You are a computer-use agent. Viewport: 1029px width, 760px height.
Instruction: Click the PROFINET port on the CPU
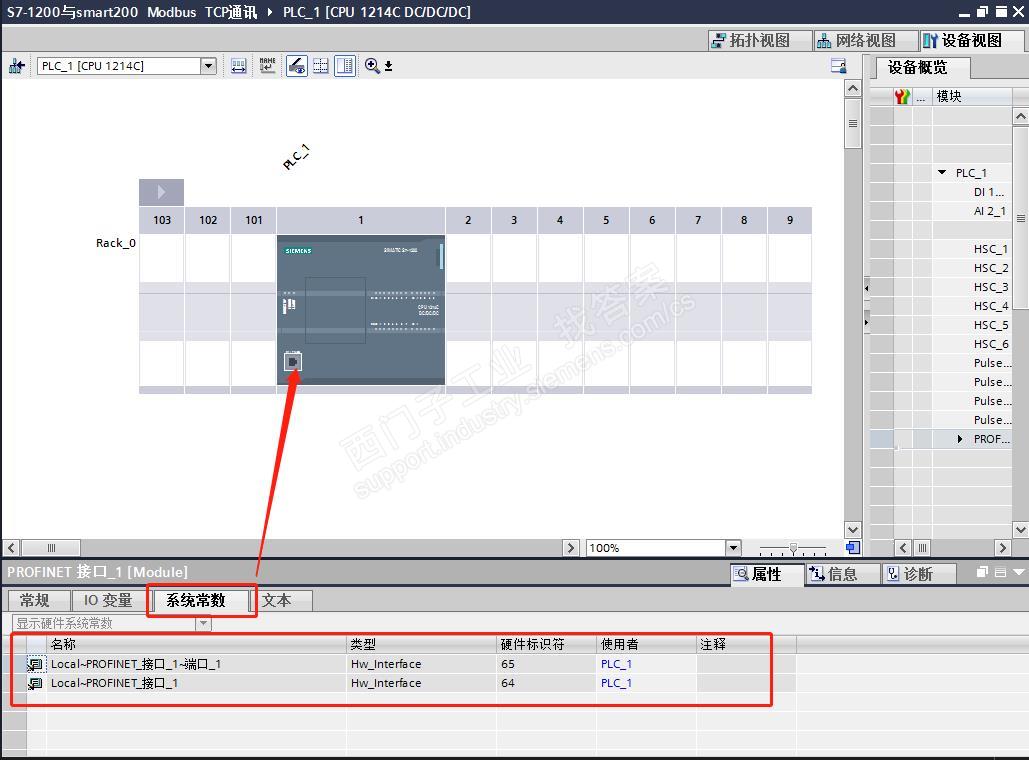(x=293, y=362)
